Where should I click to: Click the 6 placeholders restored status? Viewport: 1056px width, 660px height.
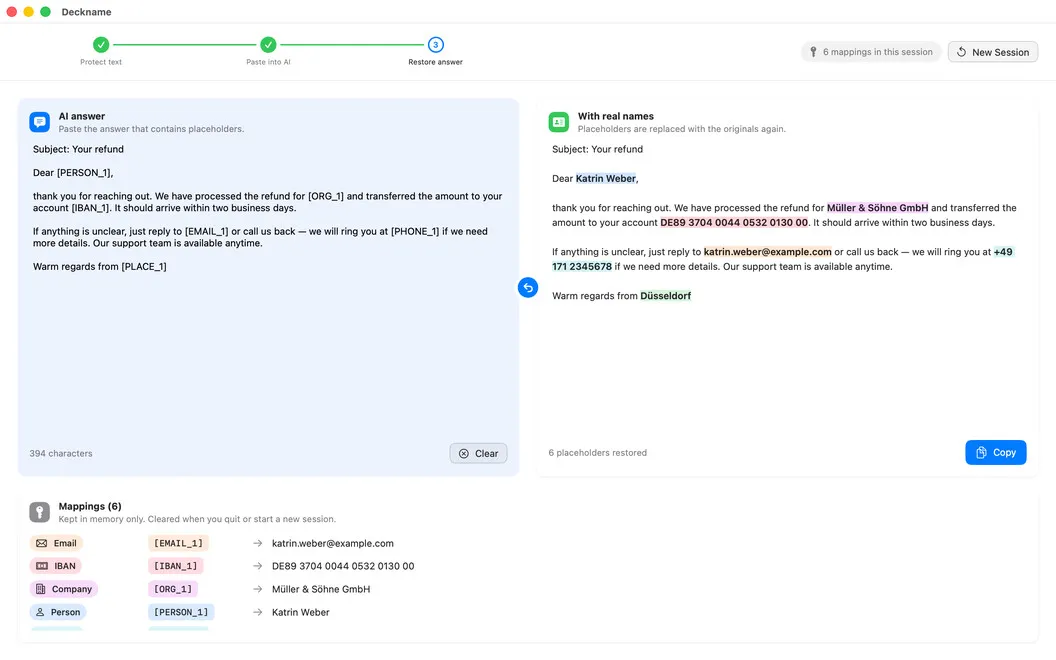597,453
